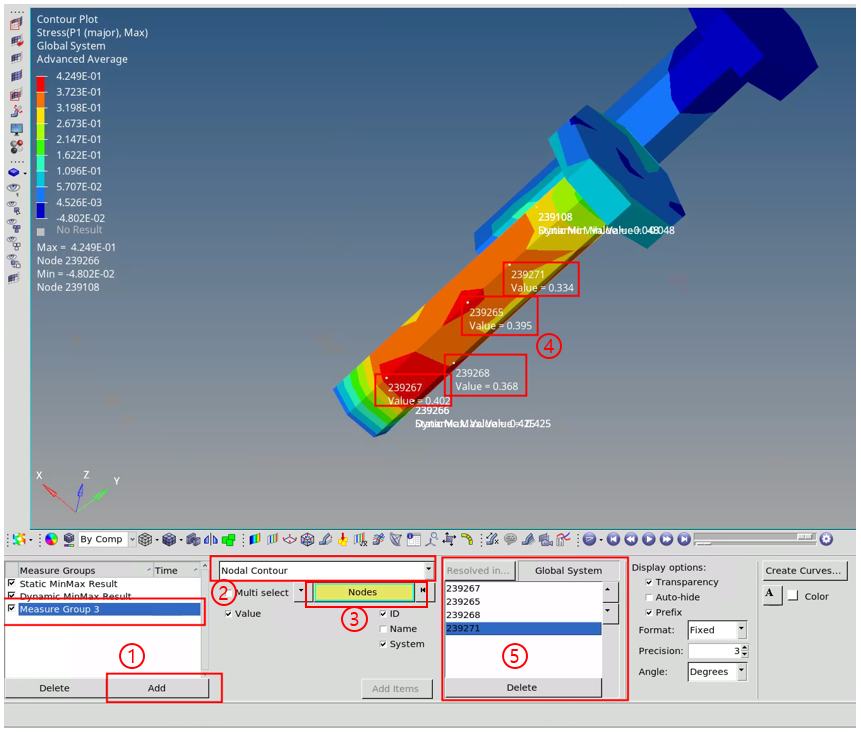Click the Contour panel rainbow icon
The image size is (861, 732).
click(x=254, y=539)
